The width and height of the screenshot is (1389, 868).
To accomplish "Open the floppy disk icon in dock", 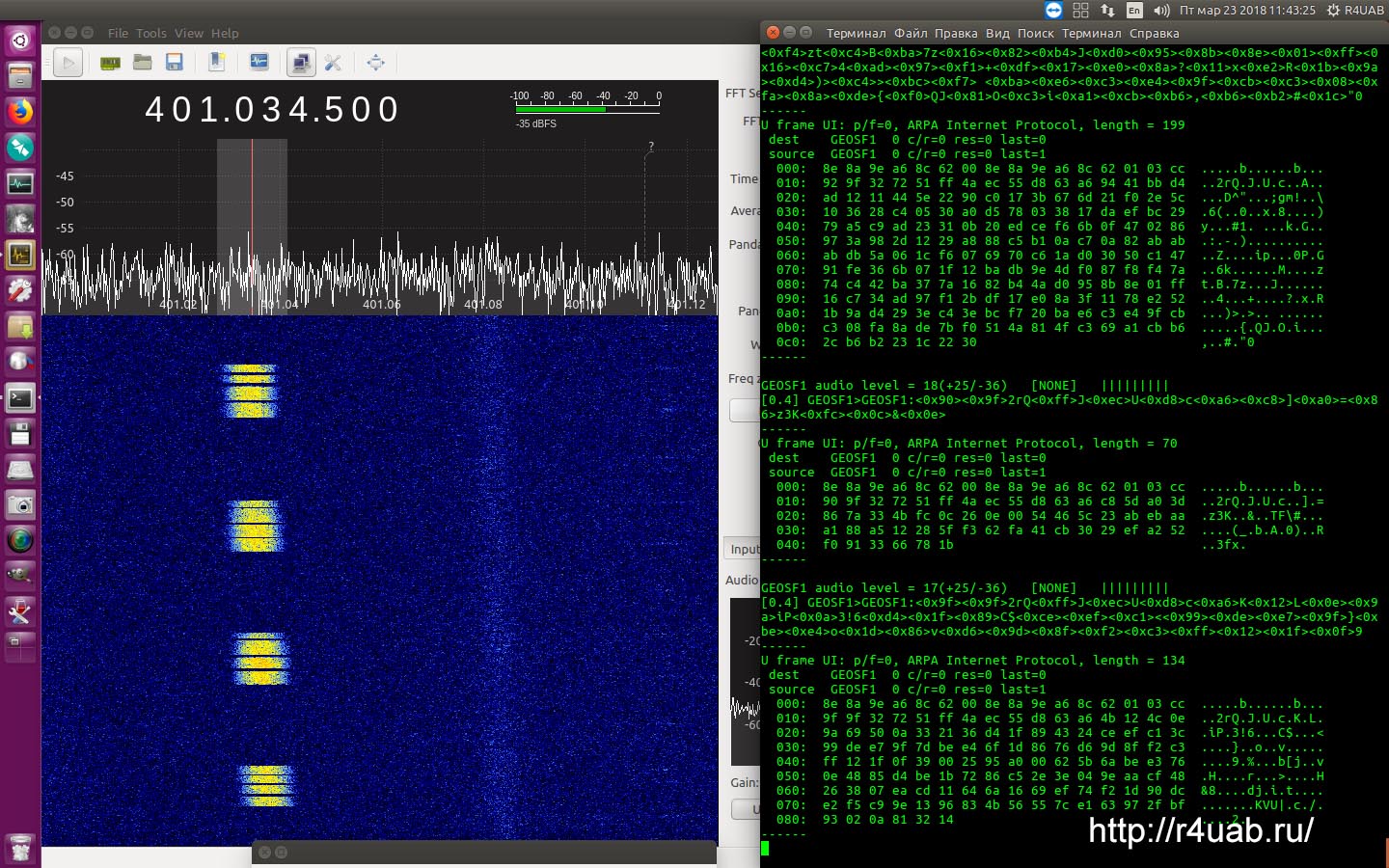I will (20, 434).
